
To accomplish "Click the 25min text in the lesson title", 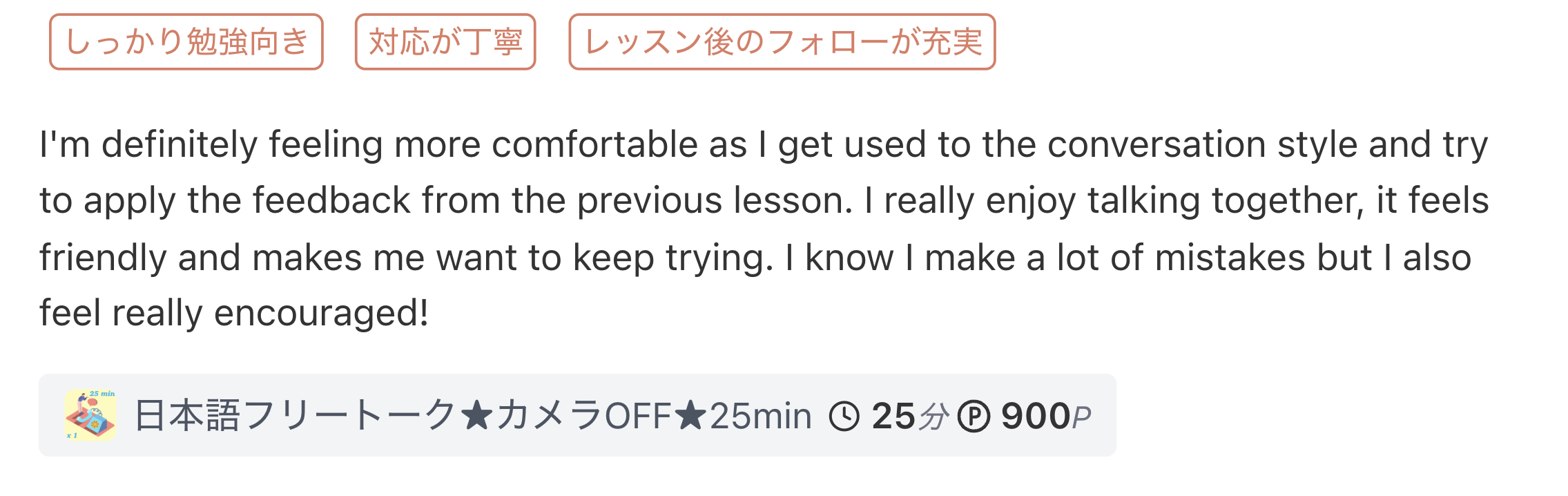I will pyautogui.click(x=760, y=416).
